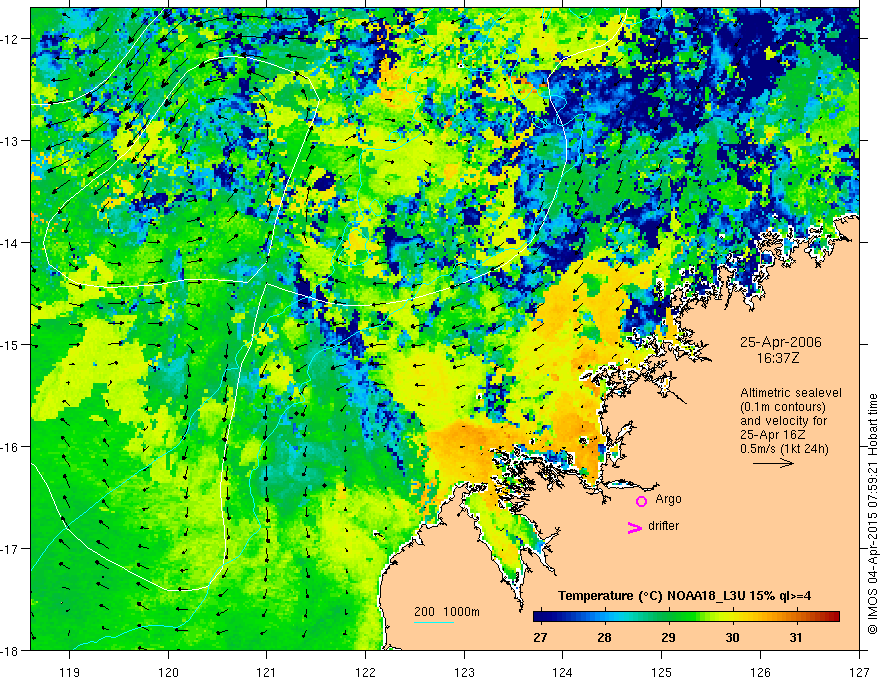Click the longitude label 123
The height and width of the screenshot is (680, 880).
[464, 672]
